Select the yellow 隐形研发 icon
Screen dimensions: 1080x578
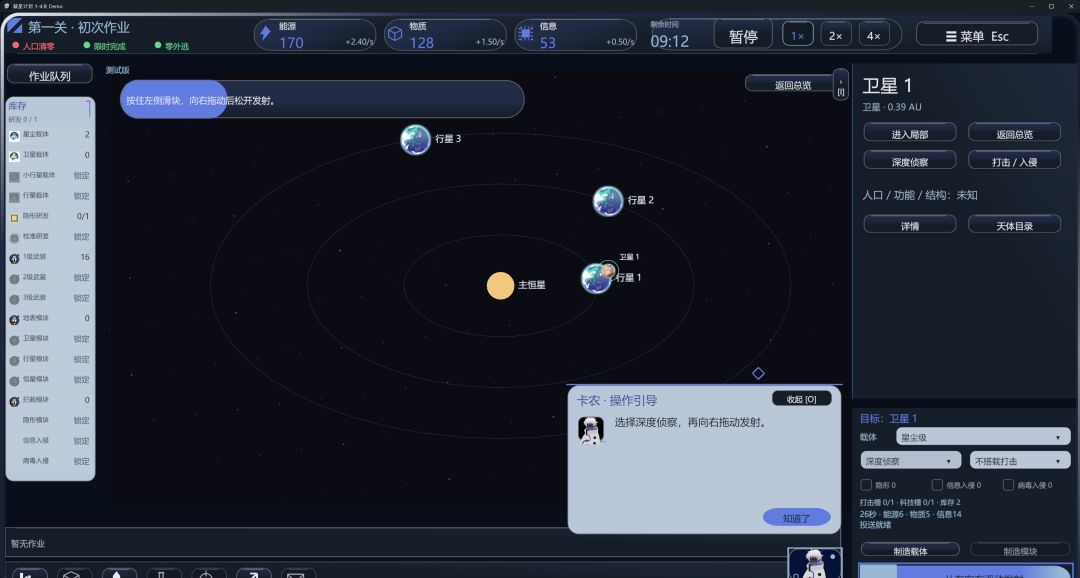point(14,218)
